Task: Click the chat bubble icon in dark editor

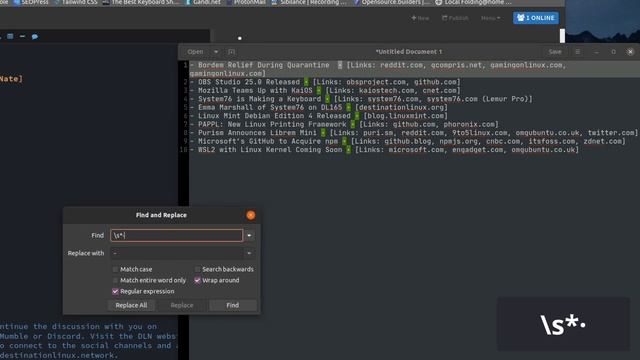Action: (x=35, y=37)
